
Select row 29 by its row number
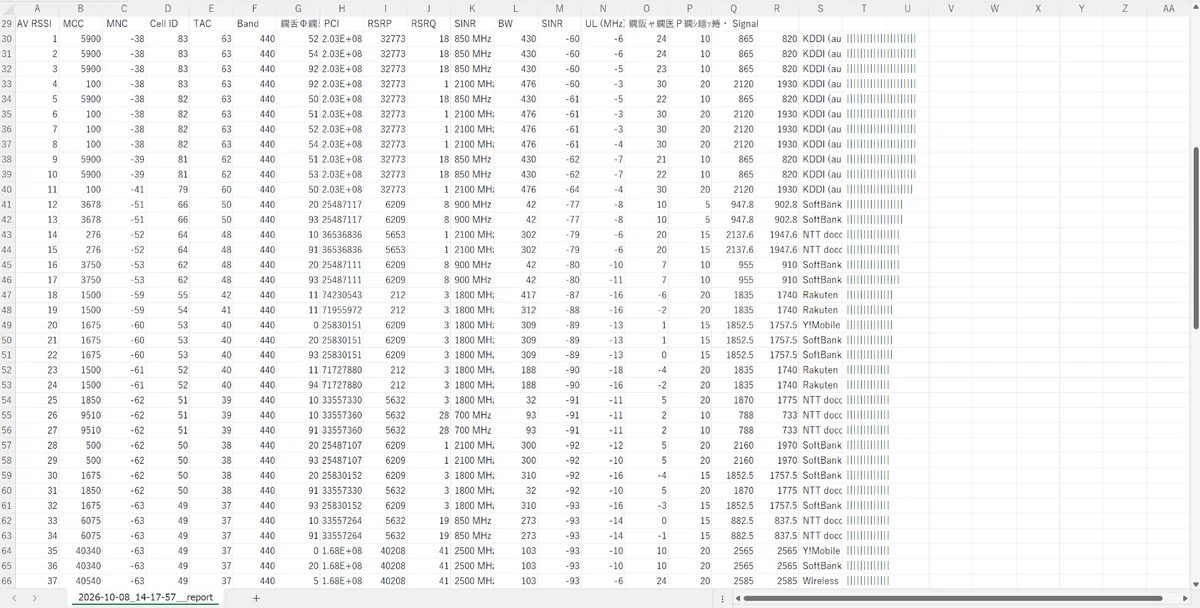click(7, 23)
